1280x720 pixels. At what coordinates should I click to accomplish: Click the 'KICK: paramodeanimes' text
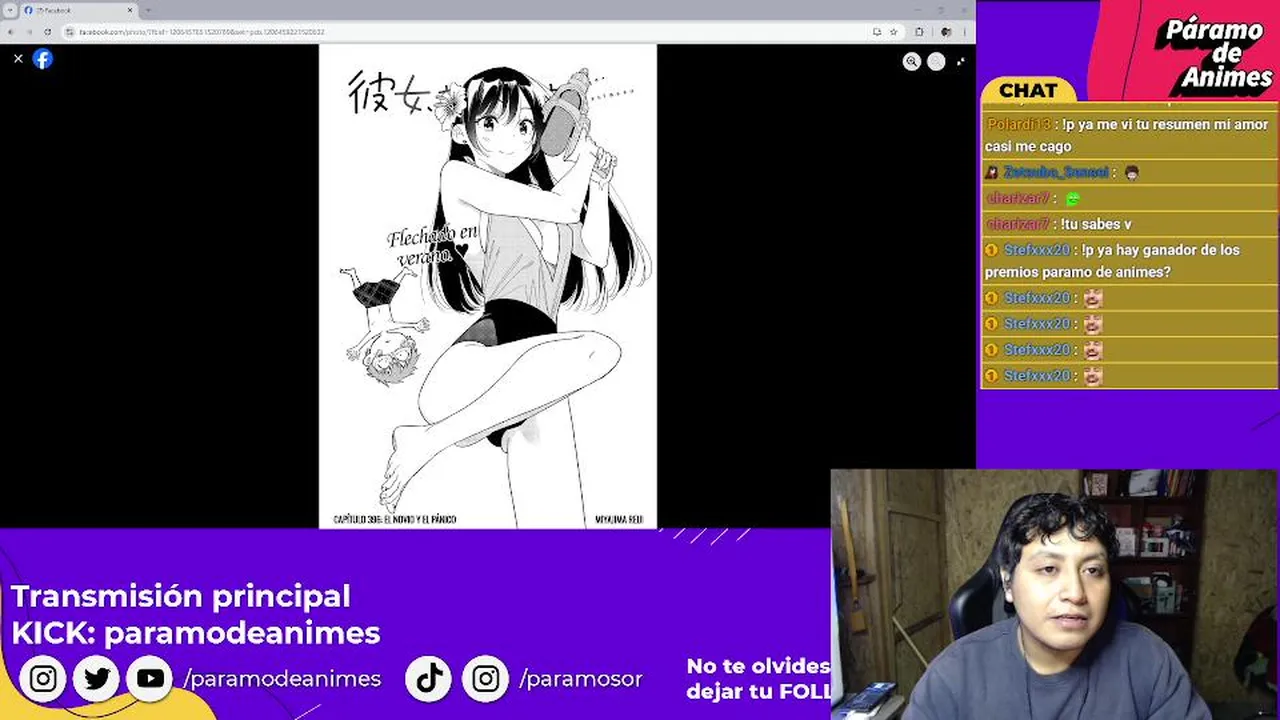coord(196,633)
